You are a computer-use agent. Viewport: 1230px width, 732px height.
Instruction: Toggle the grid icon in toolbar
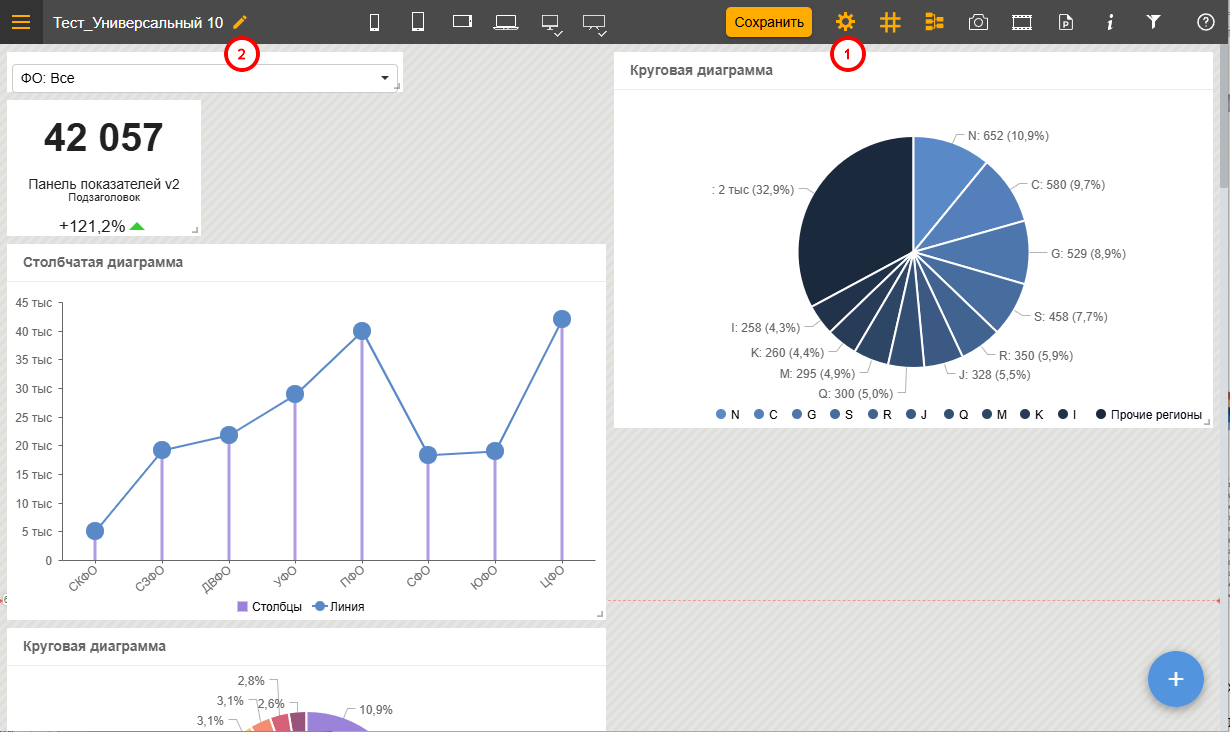coord(890,22)
